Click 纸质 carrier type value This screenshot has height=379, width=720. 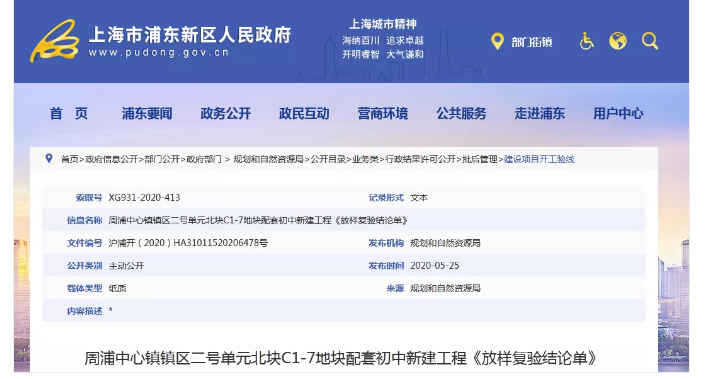[x=117, y=288]
